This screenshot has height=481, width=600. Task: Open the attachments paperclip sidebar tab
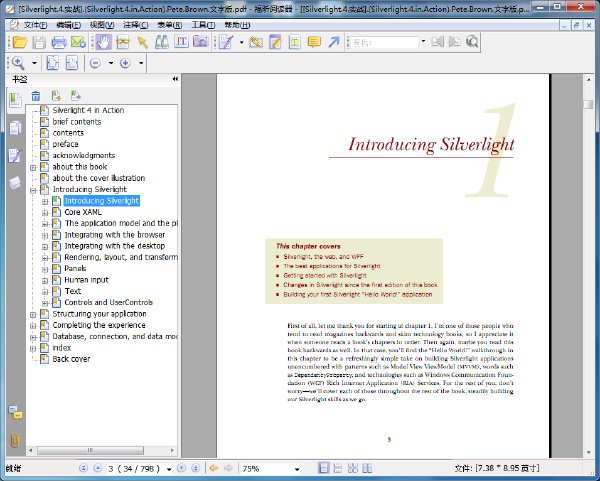tap(15, 440)
